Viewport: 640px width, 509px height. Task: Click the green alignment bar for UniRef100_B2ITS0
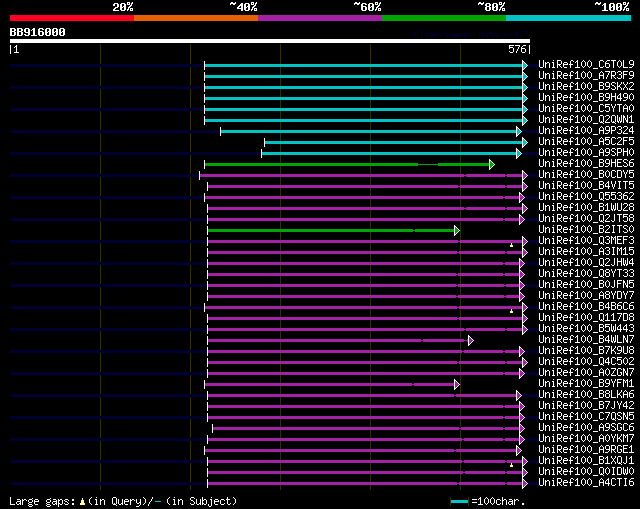(x=331, y=231)
